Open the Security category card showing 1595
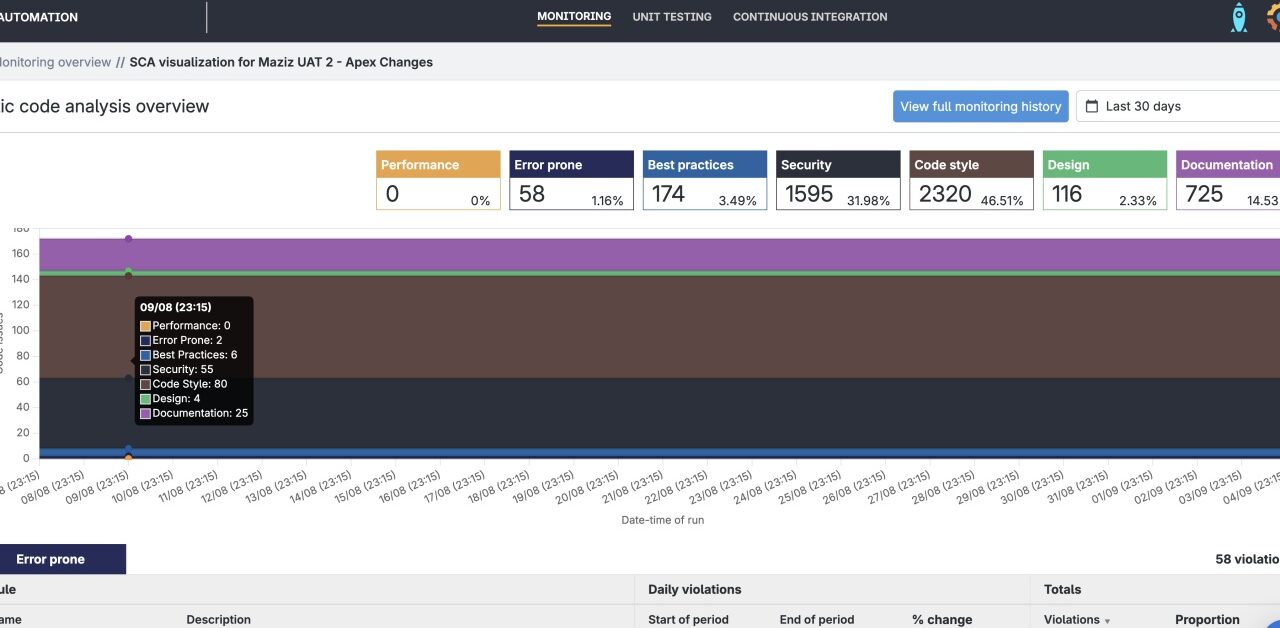 point(838,179)
